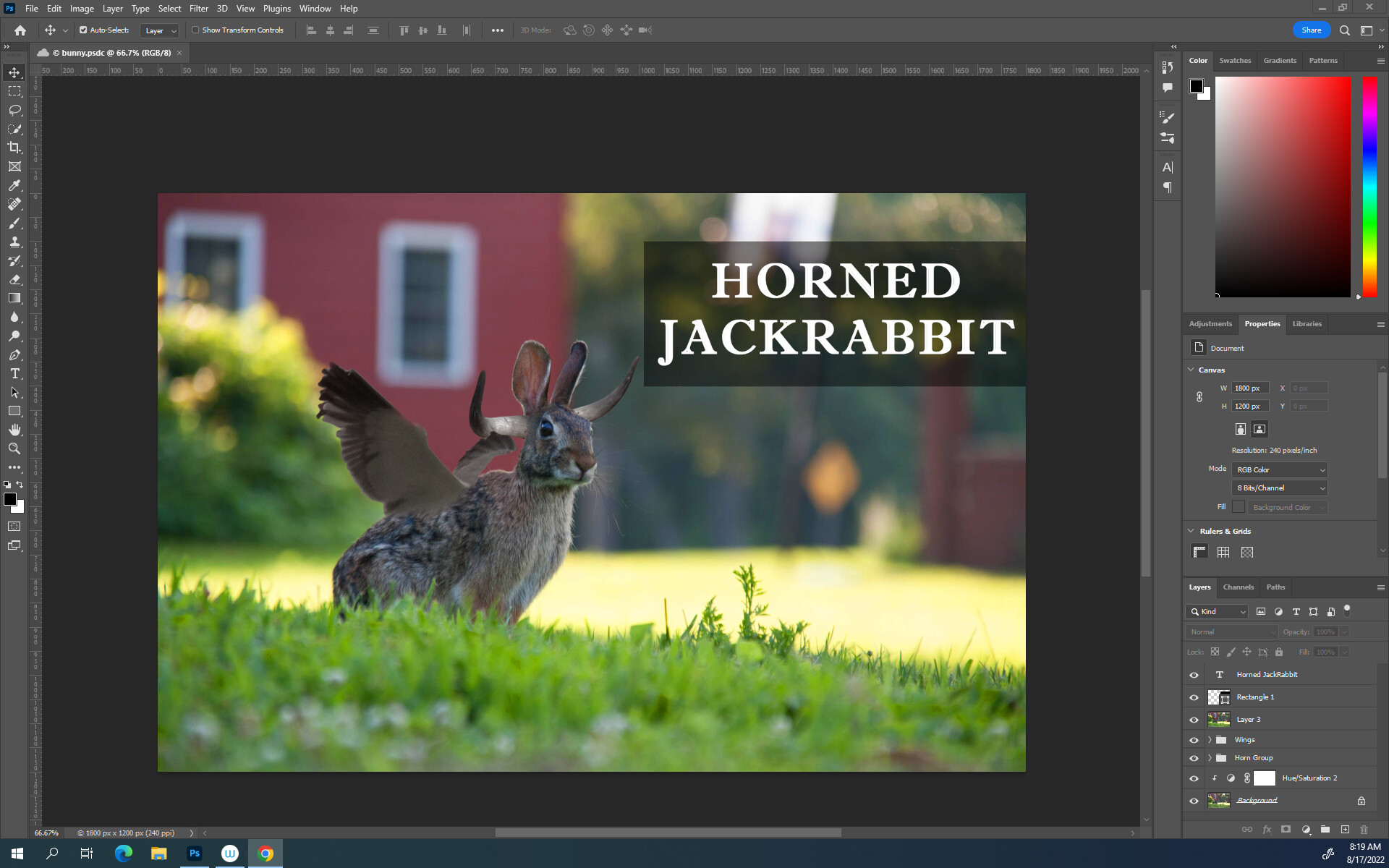Uncheck the Auto-Select checkbox
1389x868 pixels.
[83, 30]
